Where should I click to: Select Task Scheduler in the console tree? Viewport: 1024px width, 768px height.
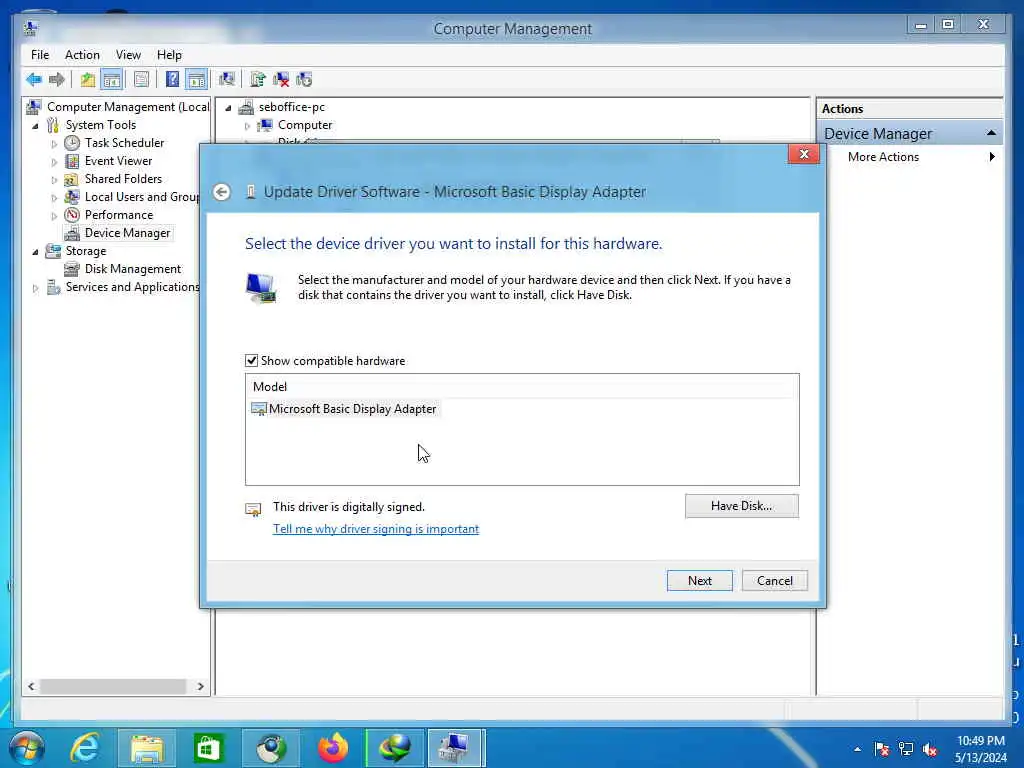click(x=124, y=143)
